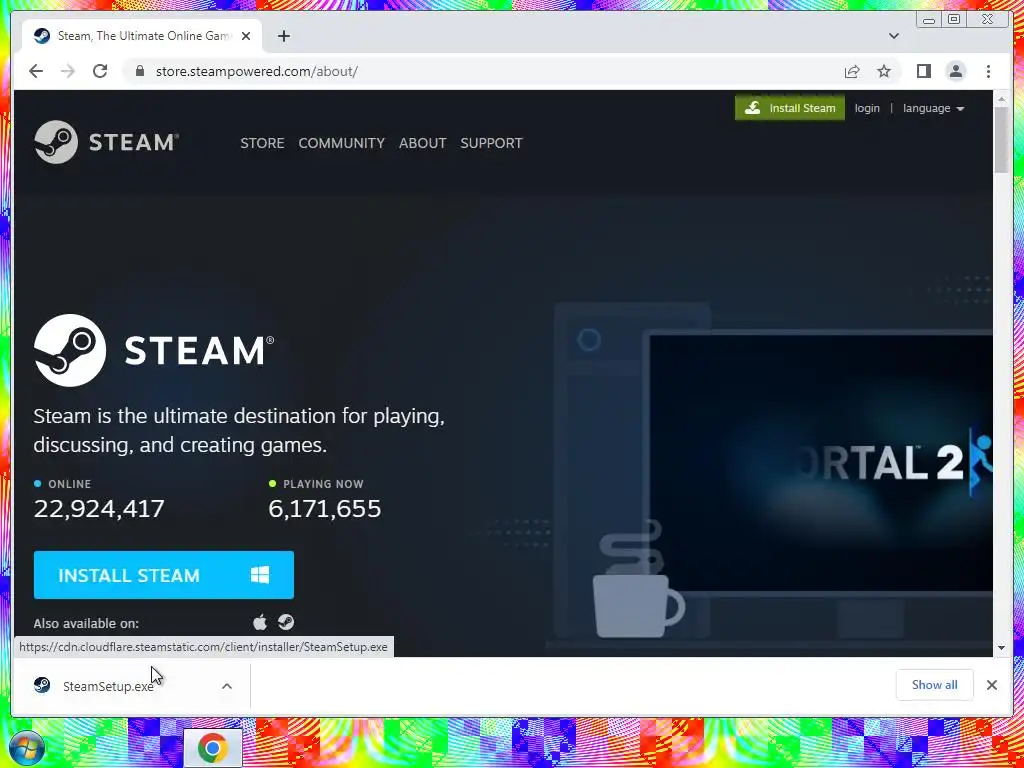Click the Chrome back arrow
Viewport: 1024px width, 768px height.
pos(36,71)
